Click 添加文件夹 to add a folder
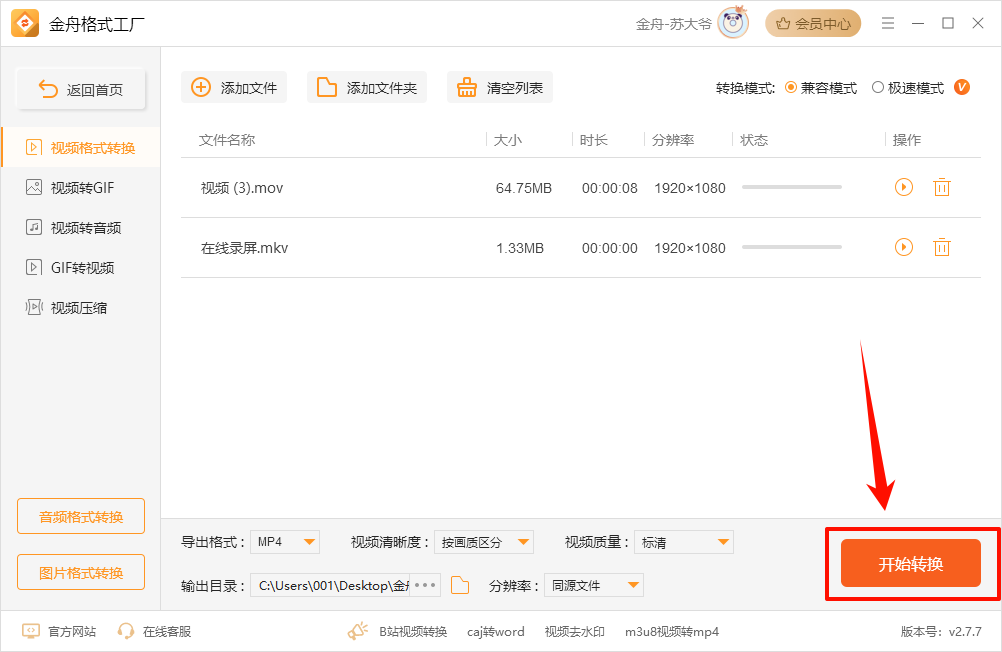Image resolution: width=1002 pixels, height=652 pixels. point(367,88)
